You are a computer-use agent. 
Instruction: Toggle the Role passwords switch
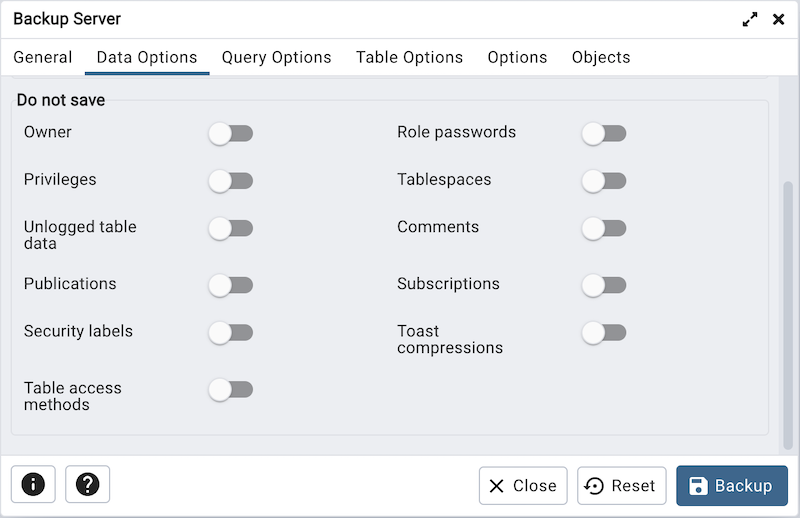tap(604, 133)
